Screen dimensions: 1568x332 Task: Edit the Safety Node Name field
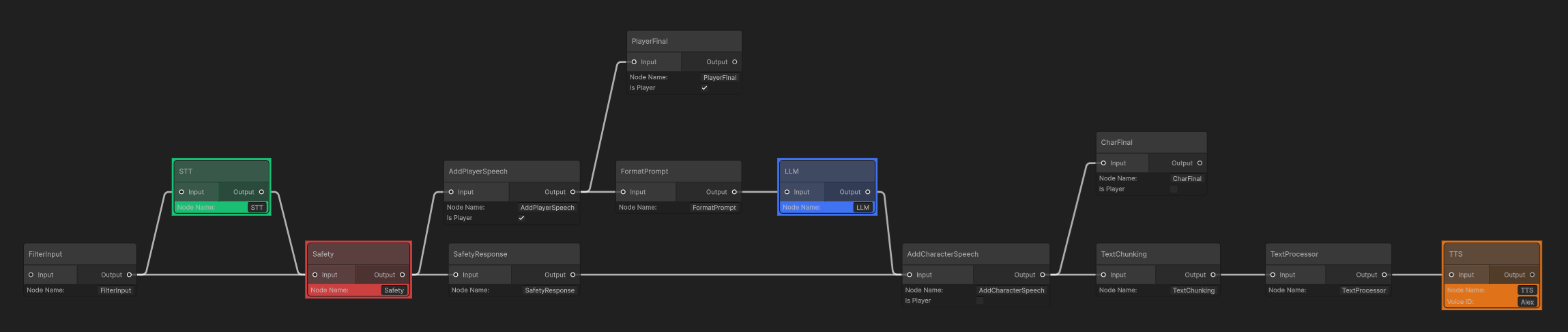click(x=394, y=290)
